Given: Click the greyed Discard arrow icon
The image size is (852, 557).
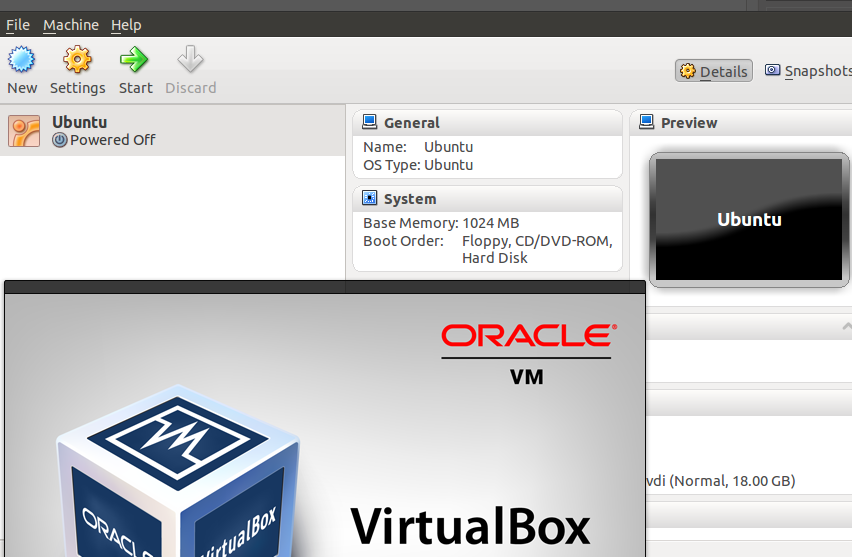Looking at the screenshot, I should pyautogui.click(x=190, y=59).
